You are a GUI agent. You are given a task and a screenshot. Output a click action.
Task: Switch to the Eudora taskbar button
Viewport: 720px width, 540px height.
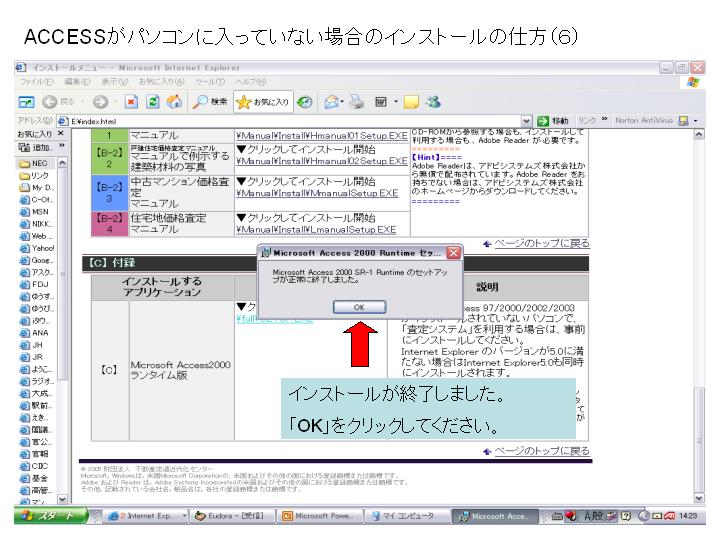[233, 516]
